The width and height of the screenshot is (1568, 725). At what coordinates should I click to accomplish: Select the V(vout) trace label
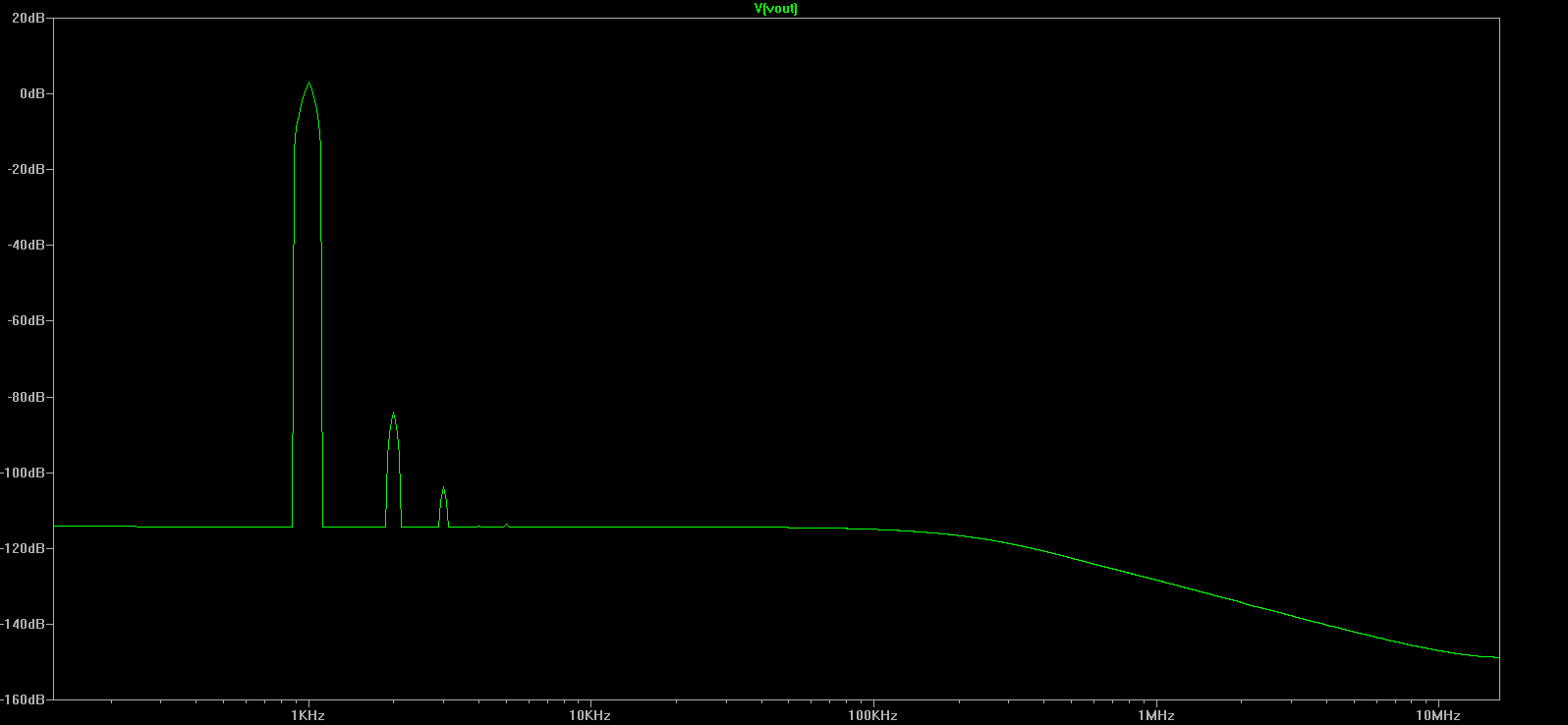pos(776,9)
